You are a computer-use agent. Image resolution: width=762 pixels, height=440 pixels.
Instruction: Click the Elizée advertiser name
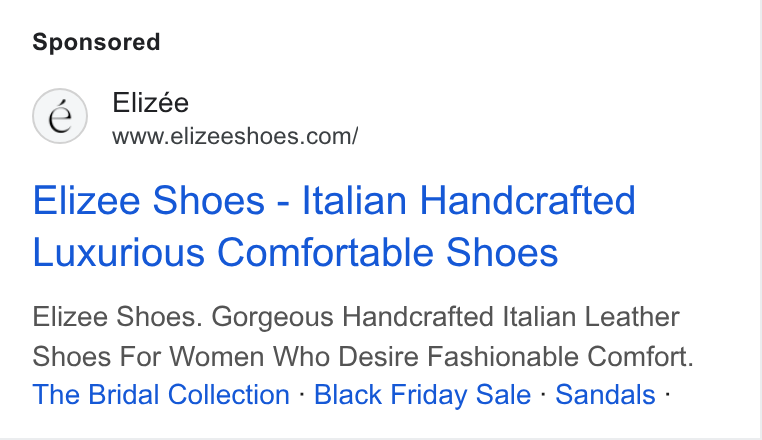point(150,103)
